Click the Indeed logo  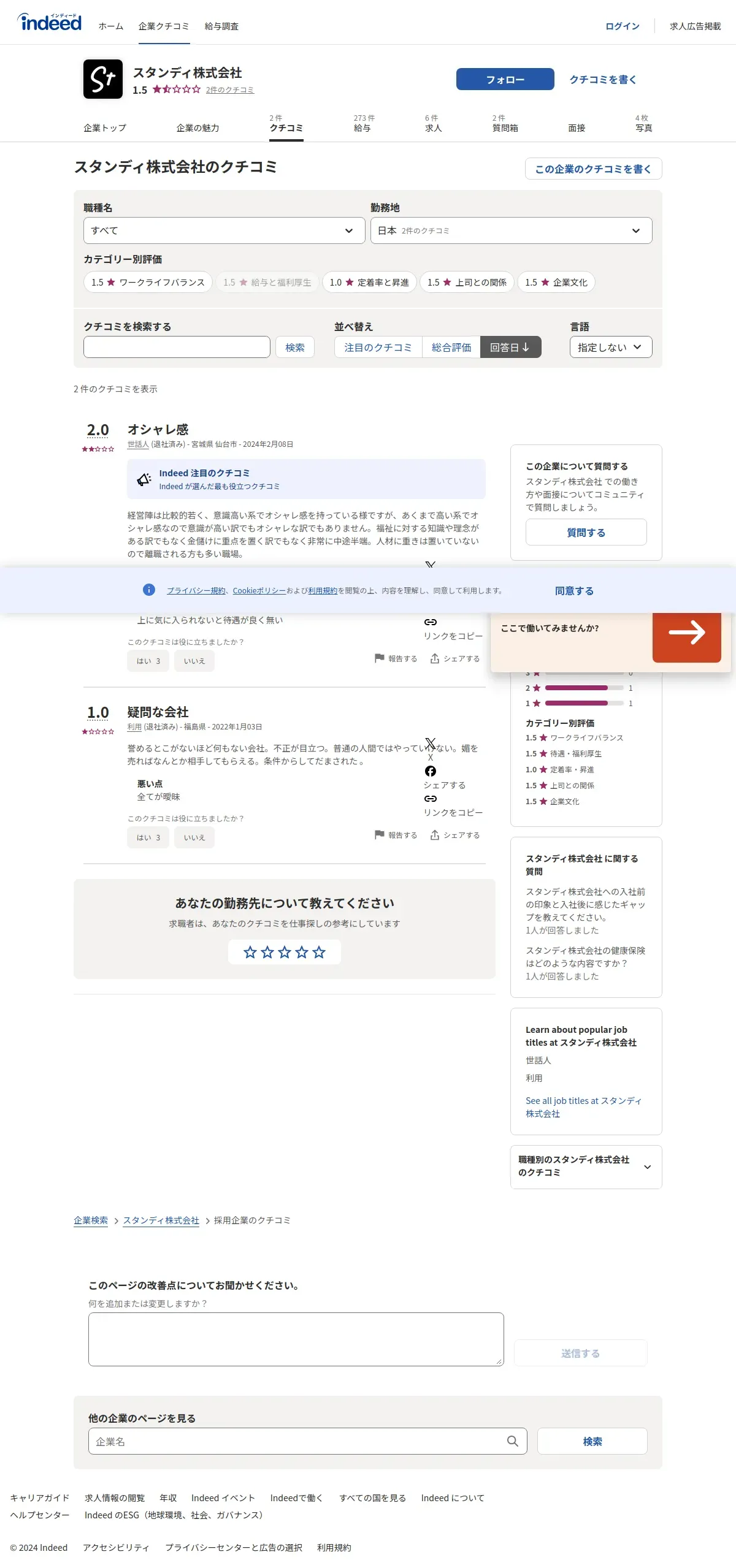[49, 22]
